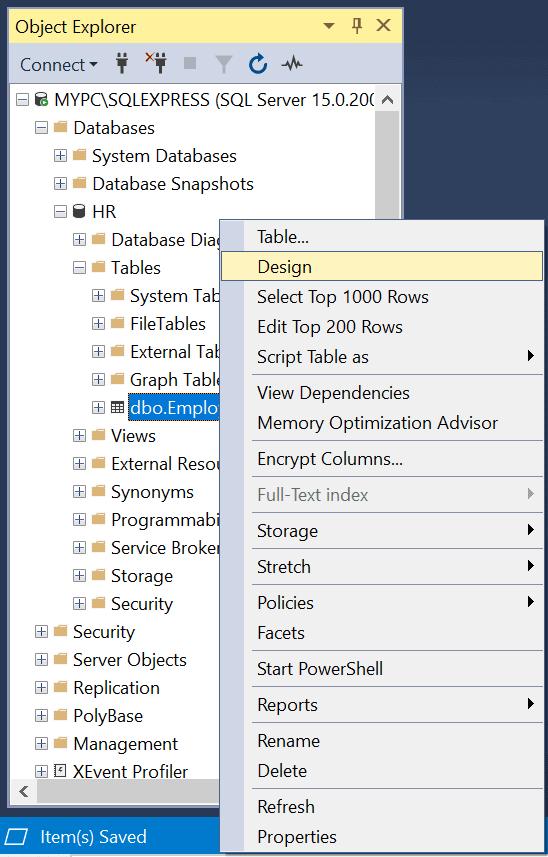The image size is (548, 857).
Task: Select the HR database tree label
Action: [x=104, y=212]
